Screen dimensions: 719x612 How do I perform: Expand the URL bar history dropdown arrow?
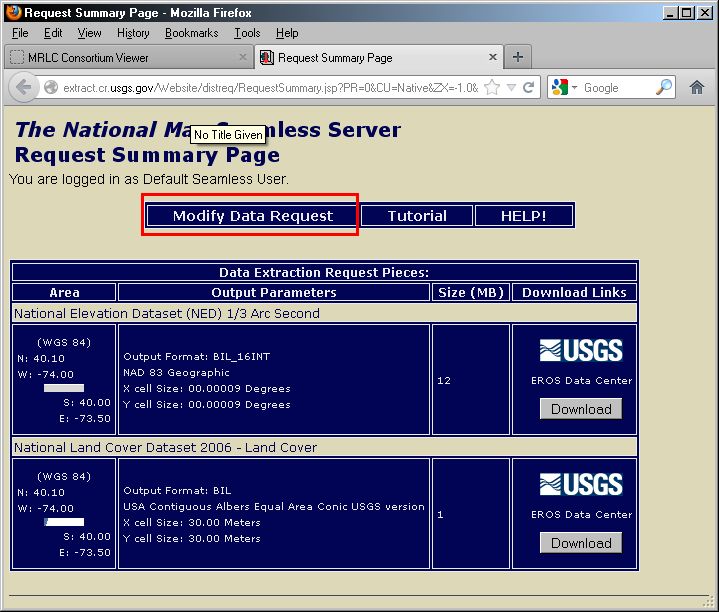pos(510,88)
